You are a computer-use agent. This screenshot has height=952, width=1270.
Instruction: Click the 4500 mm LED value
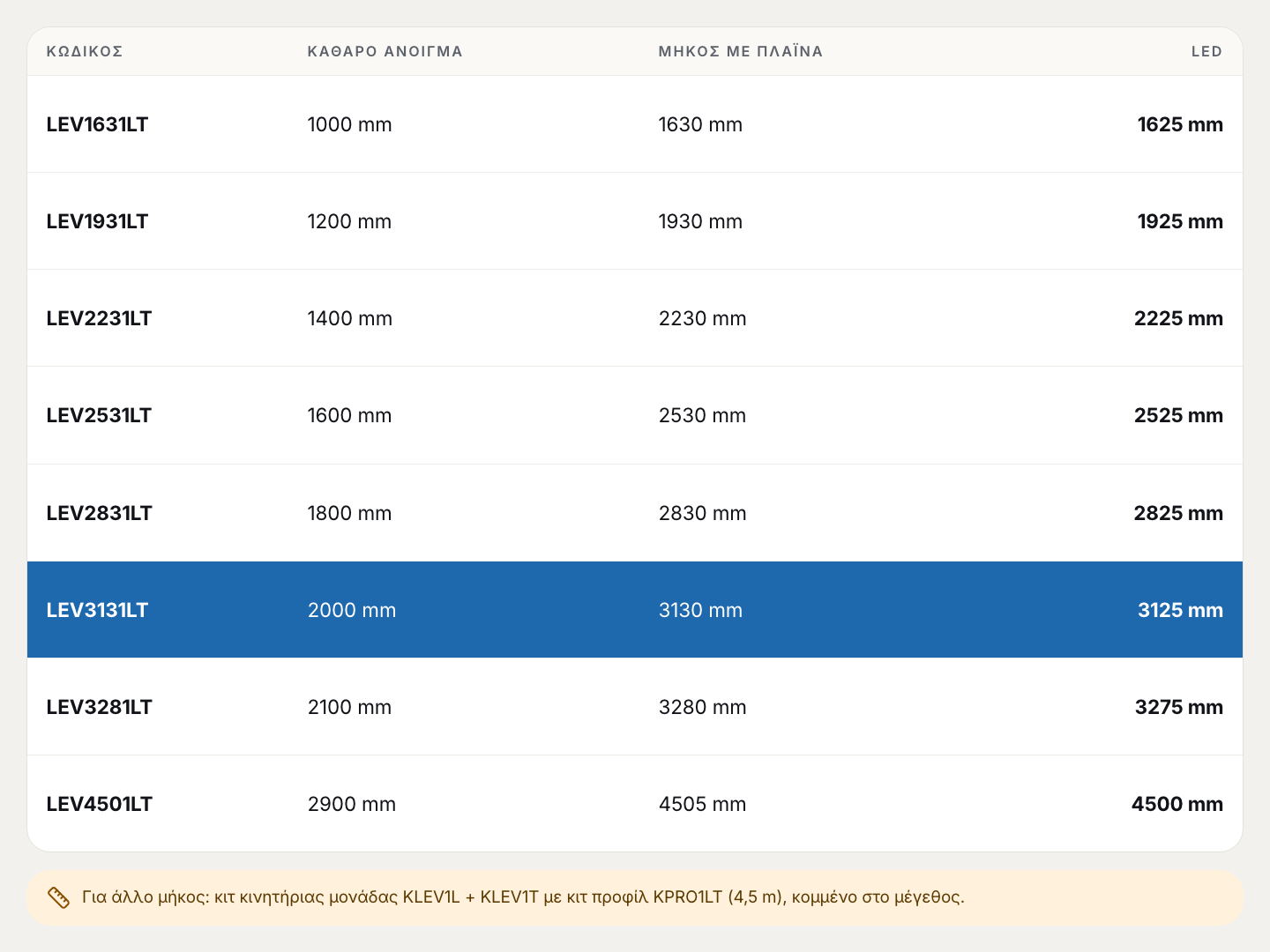pyautogui.click(x=1177, y=804)
